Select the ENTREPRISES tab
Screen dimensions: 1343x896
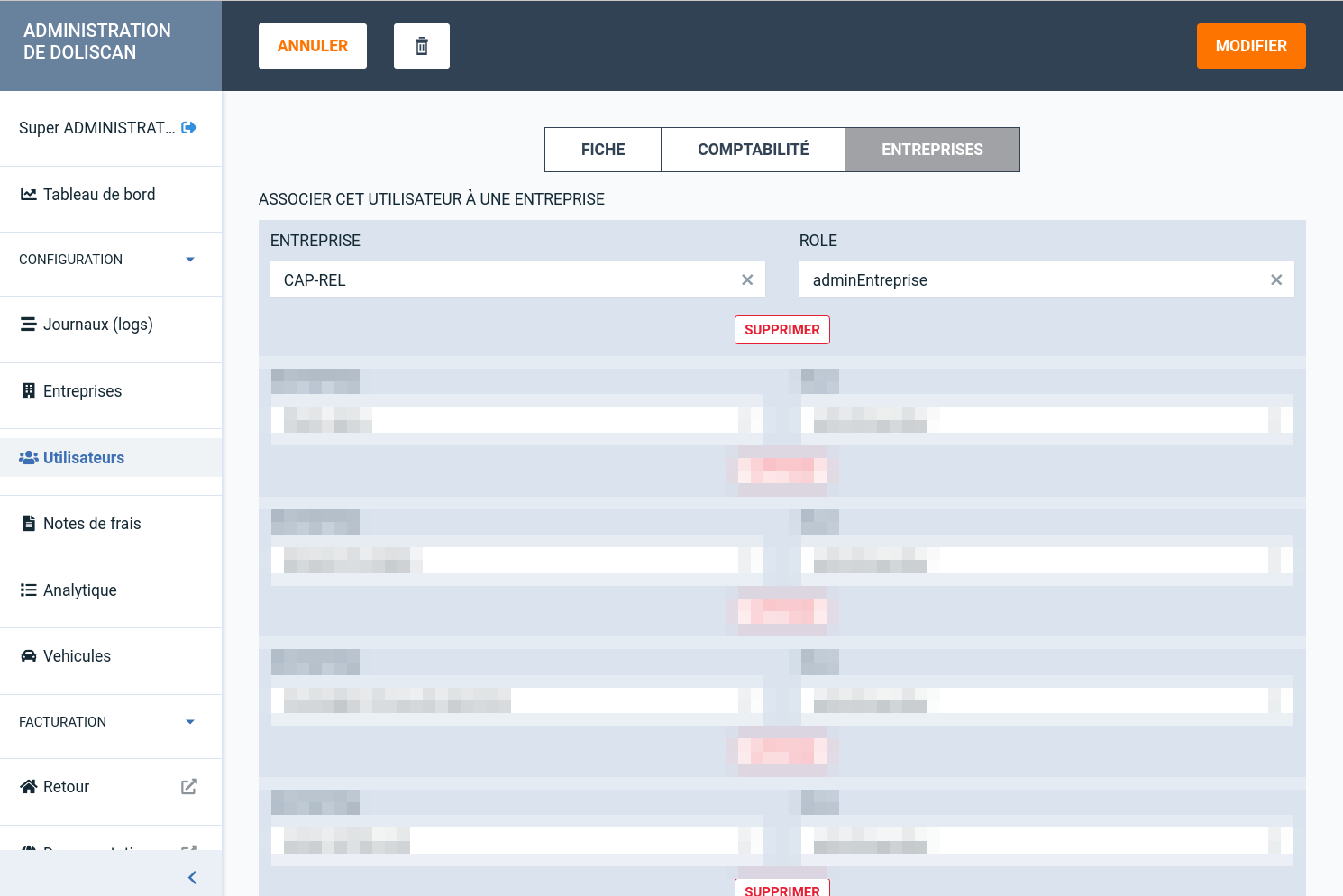click(x=932, y=150)
